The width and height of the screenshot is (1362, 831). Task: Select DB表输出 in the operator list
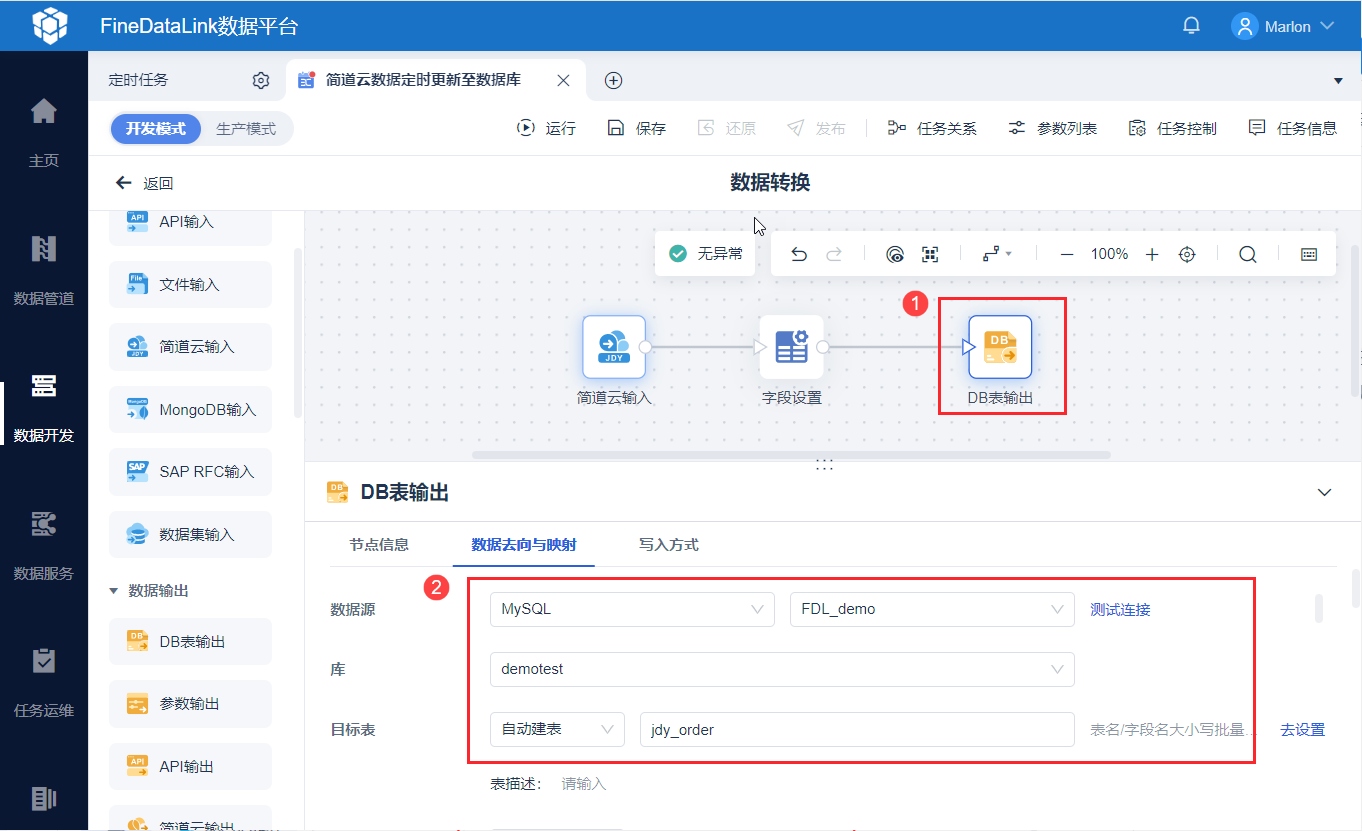point(190,642)
